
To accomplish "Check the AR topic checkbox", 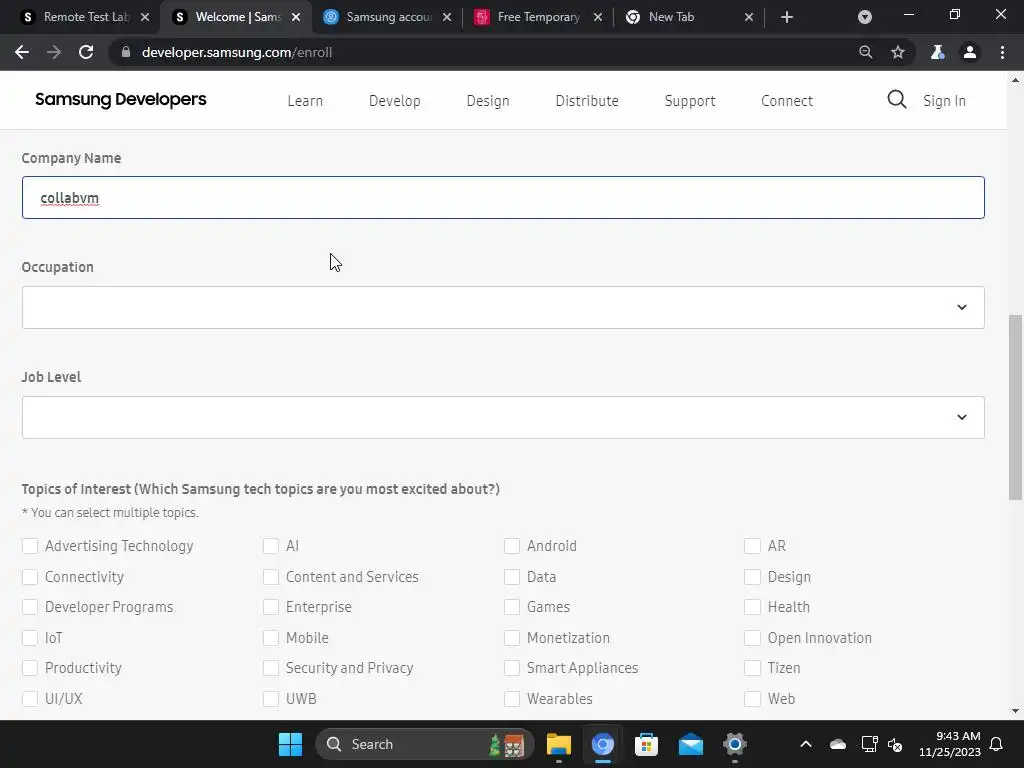I will point(752,546).
